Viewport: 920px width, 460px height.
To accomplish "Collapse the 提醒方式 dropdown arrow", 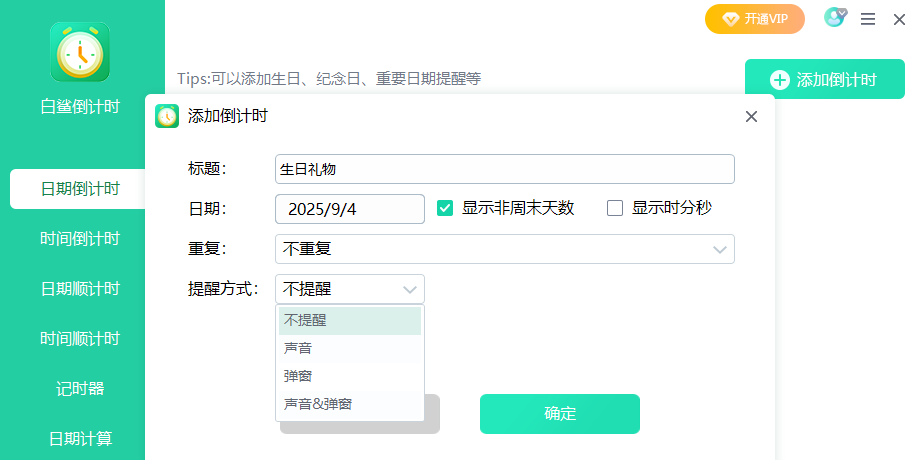I will pos(410,290).
